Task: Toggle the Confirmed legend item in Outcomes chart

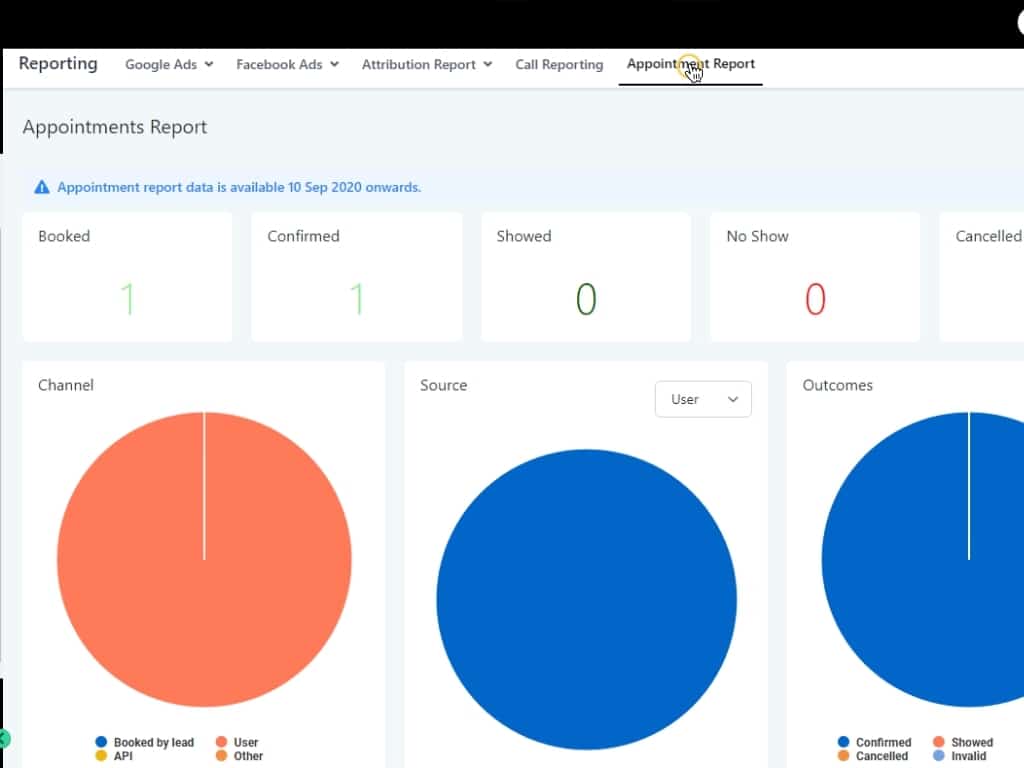Action: click(x=874, y=742)
